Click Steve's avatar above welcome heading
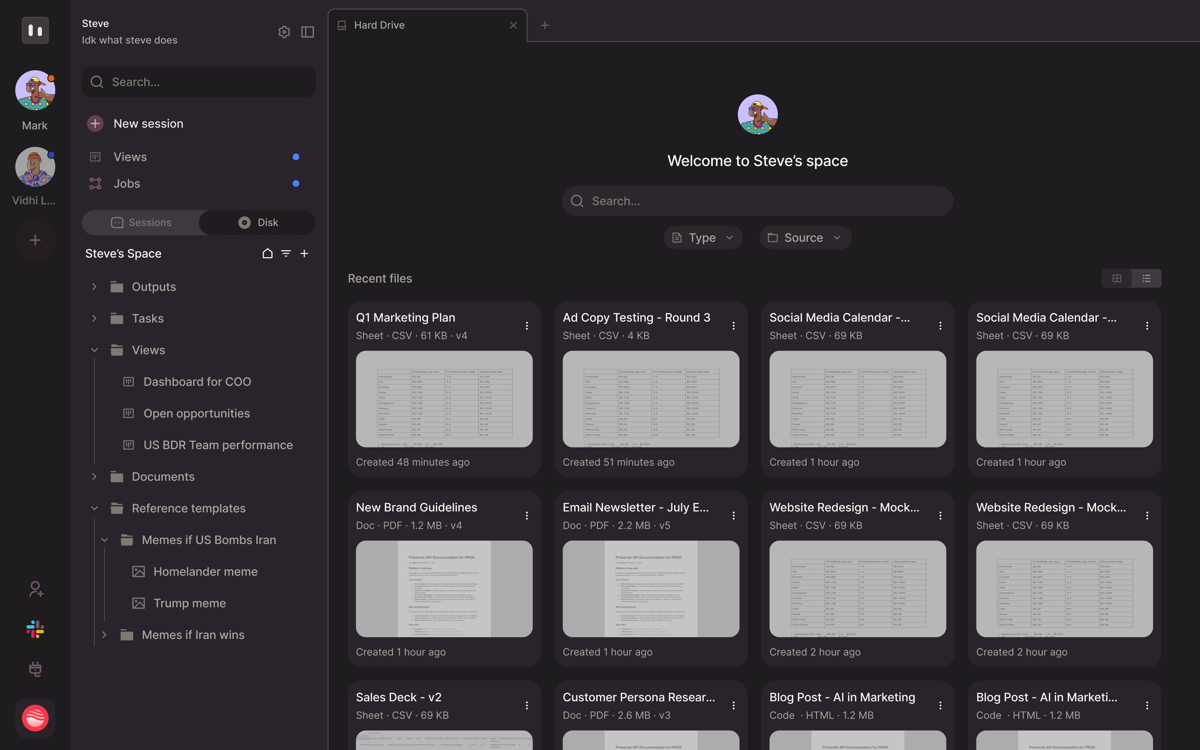This screenshot has height=750, width=1200. [758, 114]
